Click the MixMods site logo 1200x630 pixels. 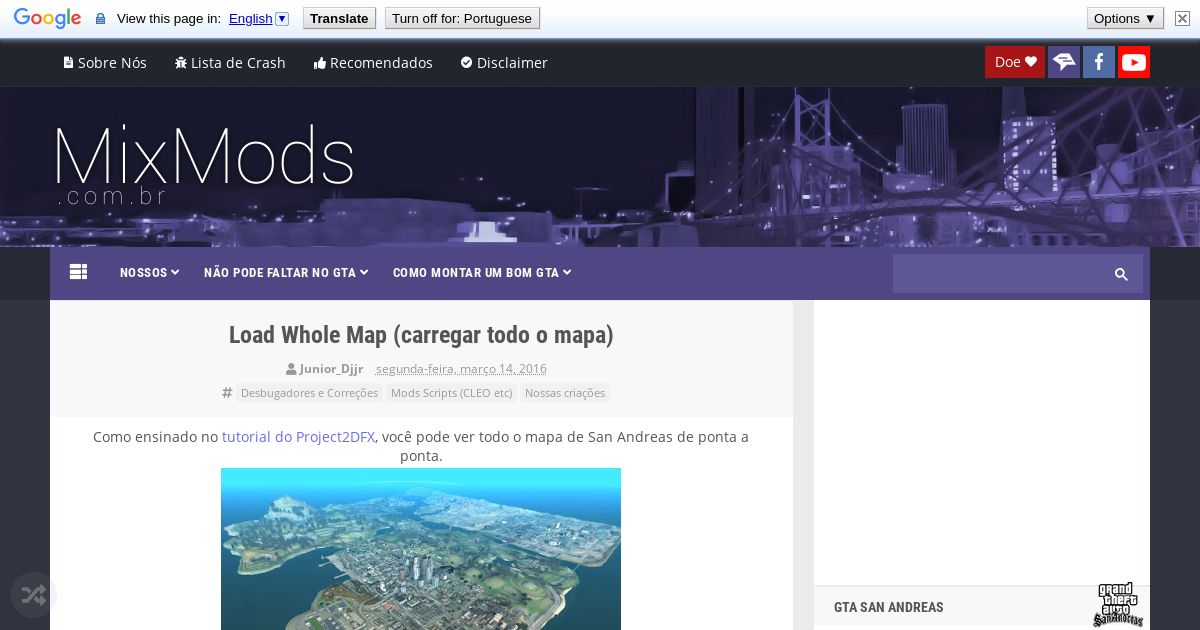[x=204, y=165]
